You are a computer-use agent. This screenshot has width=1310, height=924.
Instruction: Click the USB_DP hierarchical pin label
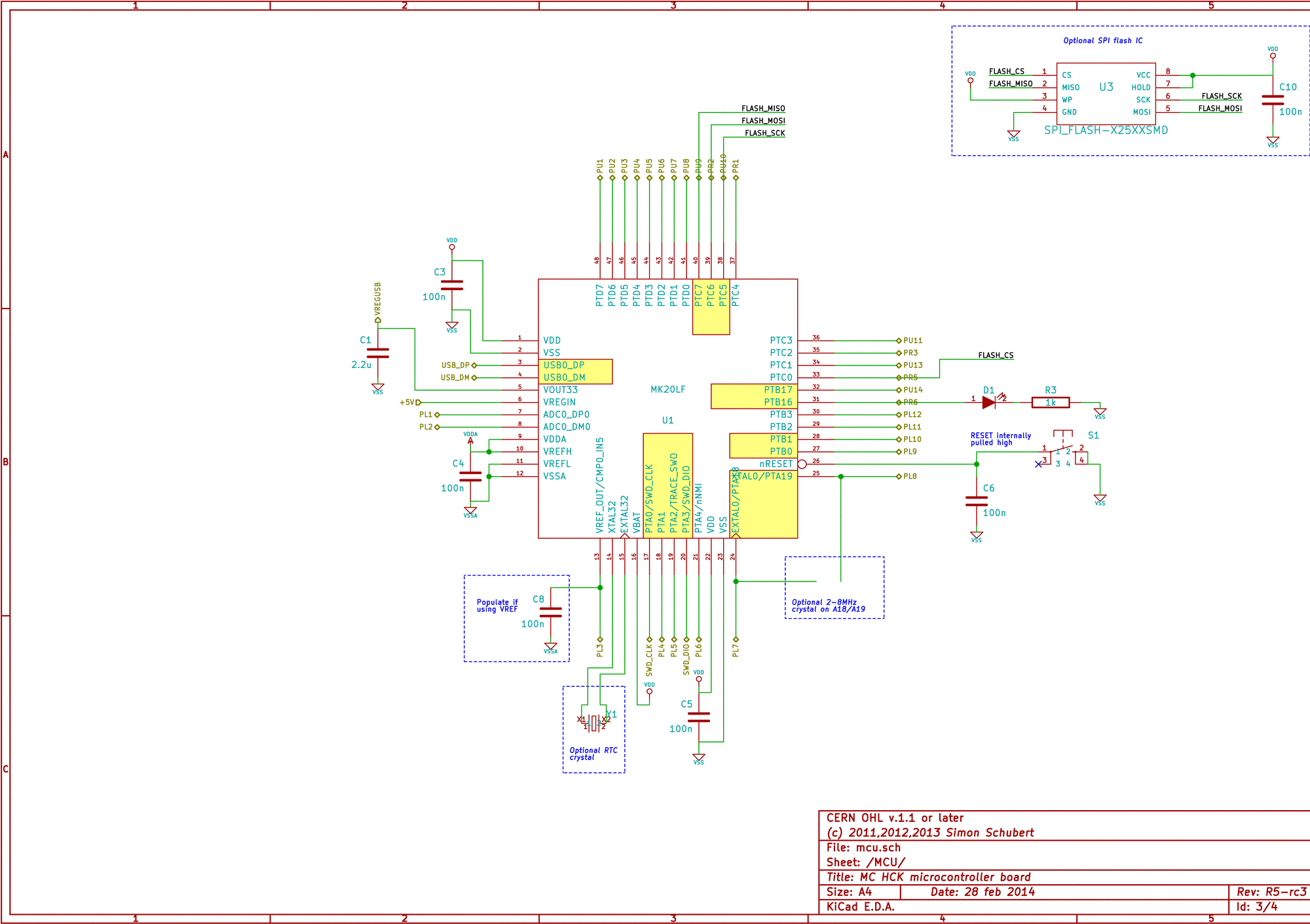[x=456, y=365]
